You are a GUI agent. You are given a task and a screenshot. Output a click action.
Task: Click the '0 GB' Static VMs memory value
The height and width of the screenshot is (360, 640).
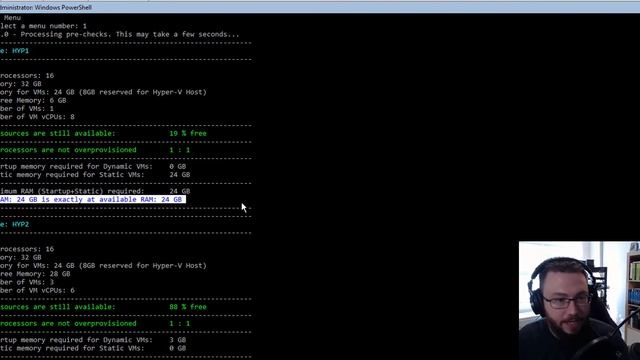tap(178, 348)
